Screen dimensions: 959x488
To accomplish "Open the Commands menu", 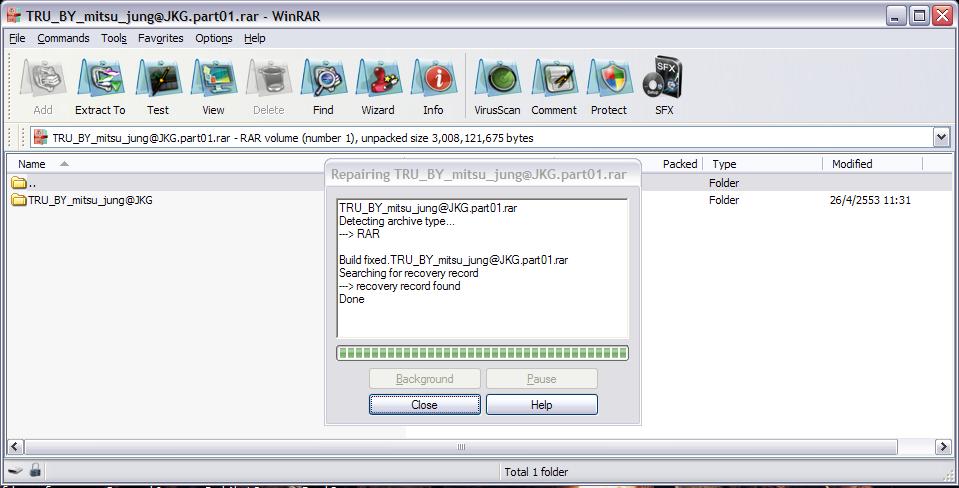I will [x=64, y=38].
